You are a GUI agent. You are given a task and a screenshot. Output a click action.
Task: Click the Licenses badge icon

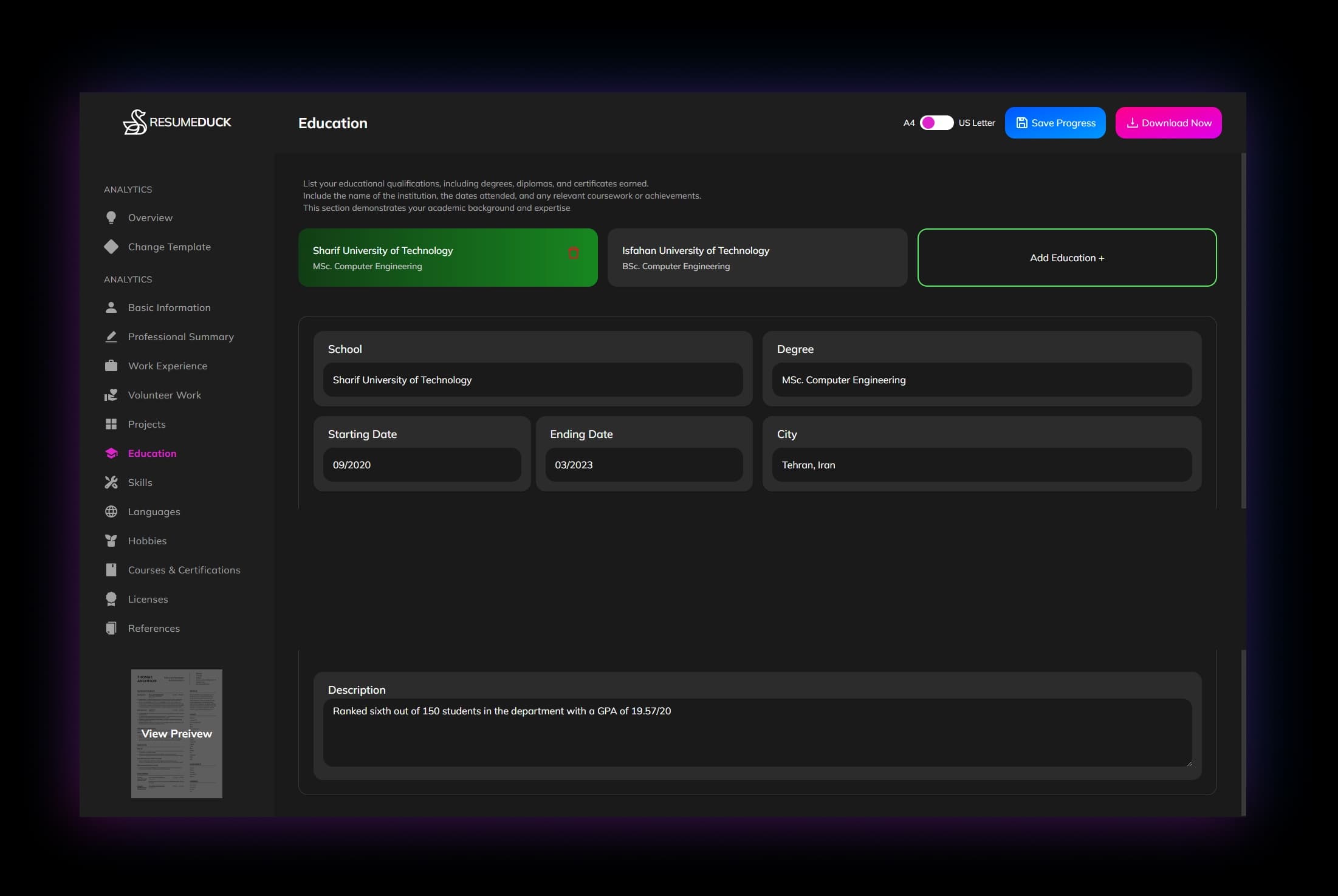coord(111,599)
